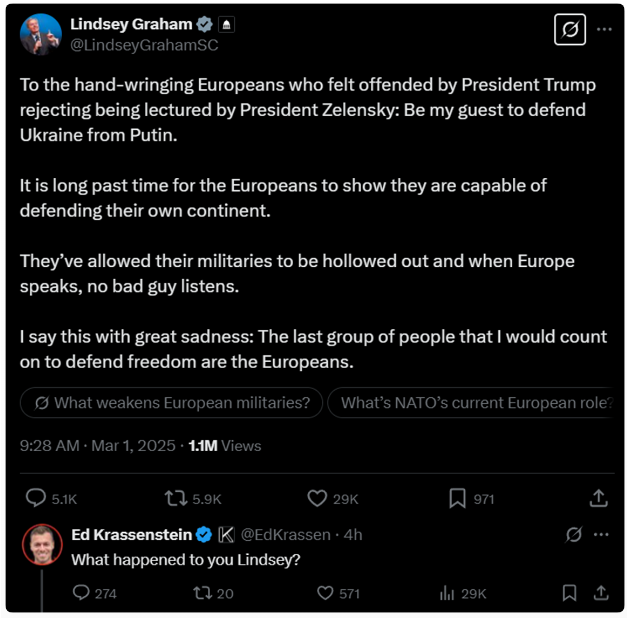The image size is (628, 619).
Task: Open the @LindseyGrahamSC handle link
Action: click(144, 45)
